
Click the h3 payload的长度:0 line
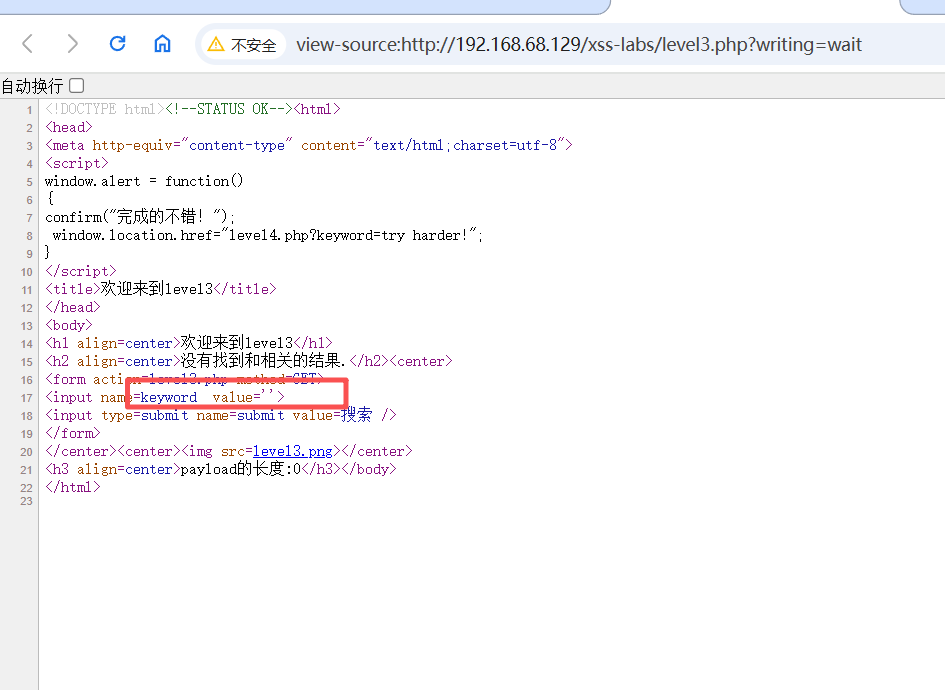(221, 469)
